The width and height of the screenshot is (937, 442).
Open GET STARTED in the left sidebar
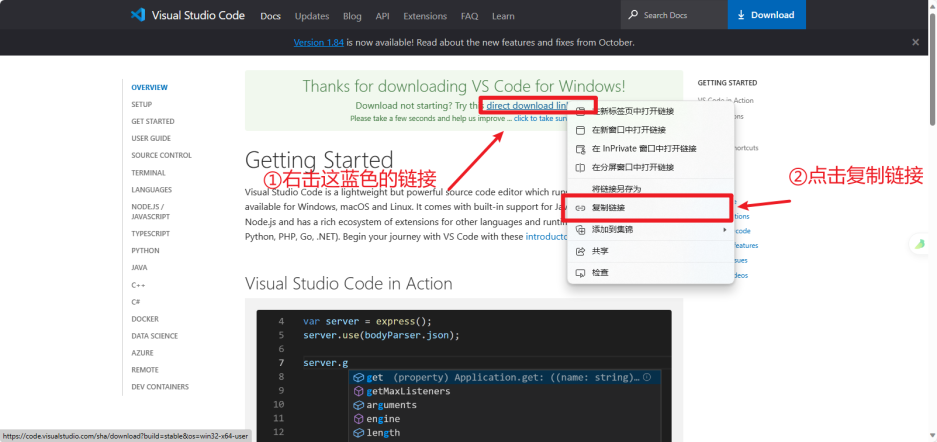pyautogui.click(x=153, y=121)
